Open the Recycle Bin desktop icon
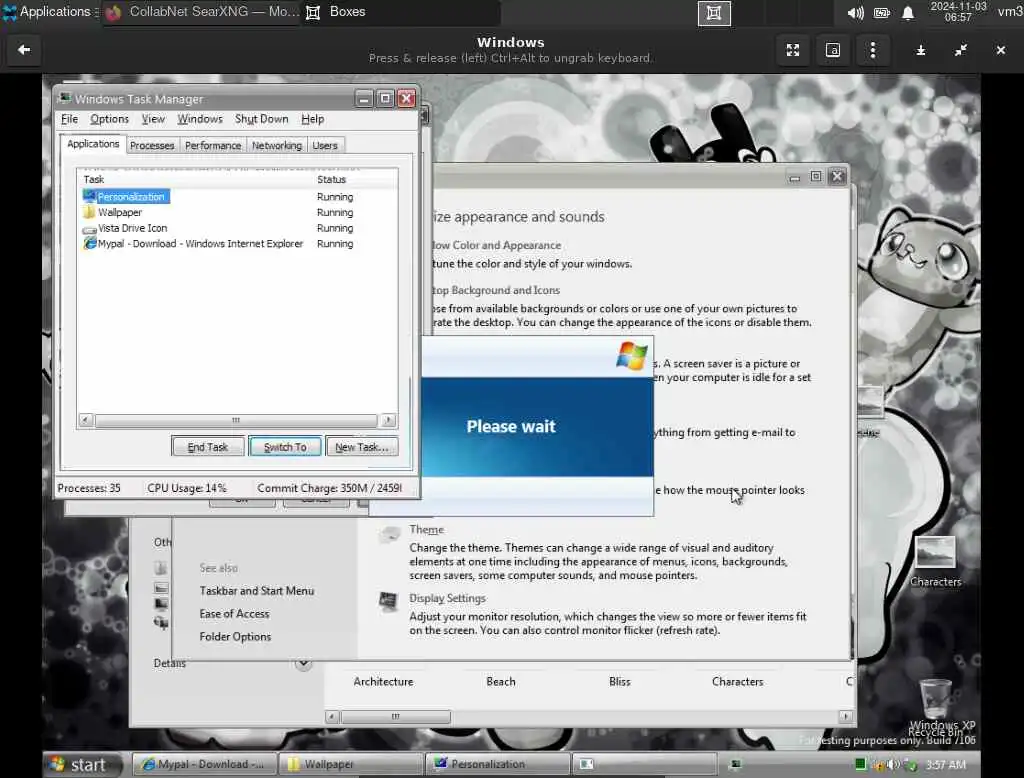Viewport: 1024px width, 778px height. [x=935, y=708]
